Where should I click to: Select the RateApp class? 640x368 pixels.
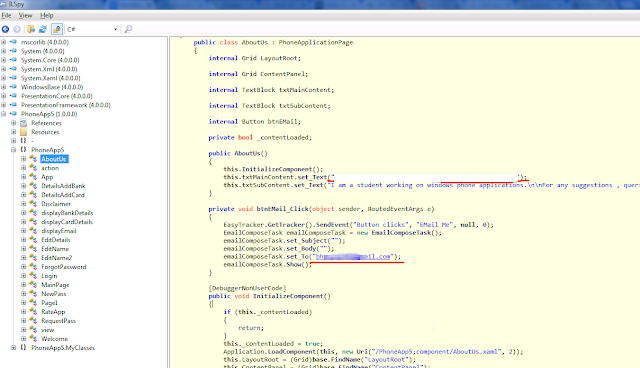(x=53, y=311)
